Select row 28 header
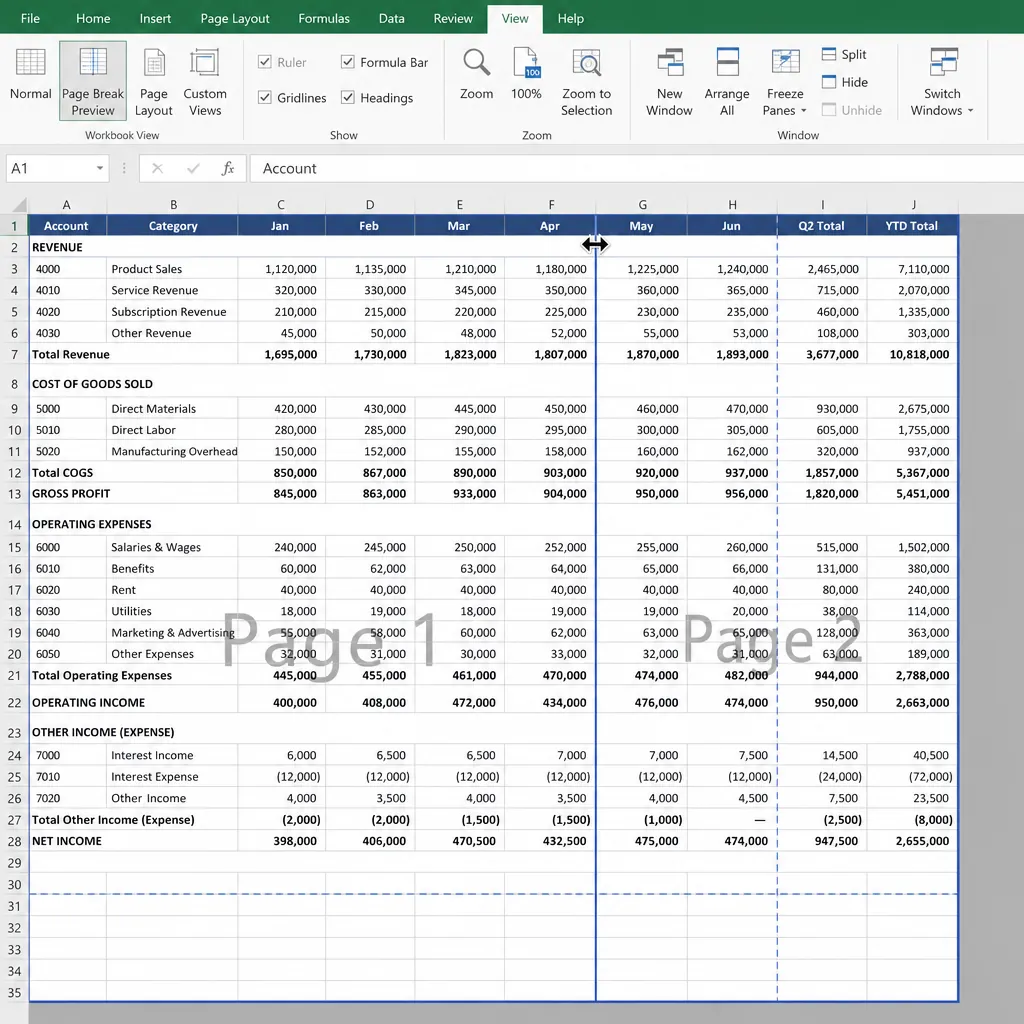The width and height of the screenshot is (1024, 1024). click(x=14, y=841)
